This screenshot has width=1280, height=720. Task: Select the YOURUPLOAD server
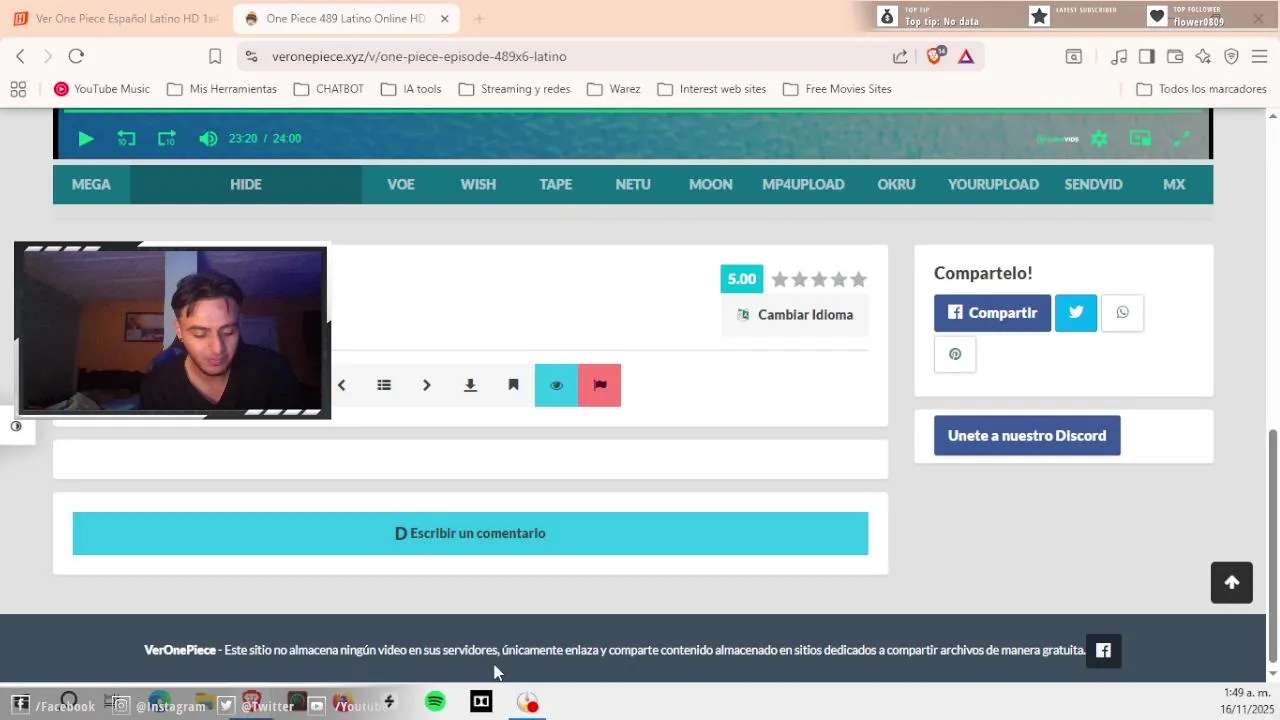(993, 184)
